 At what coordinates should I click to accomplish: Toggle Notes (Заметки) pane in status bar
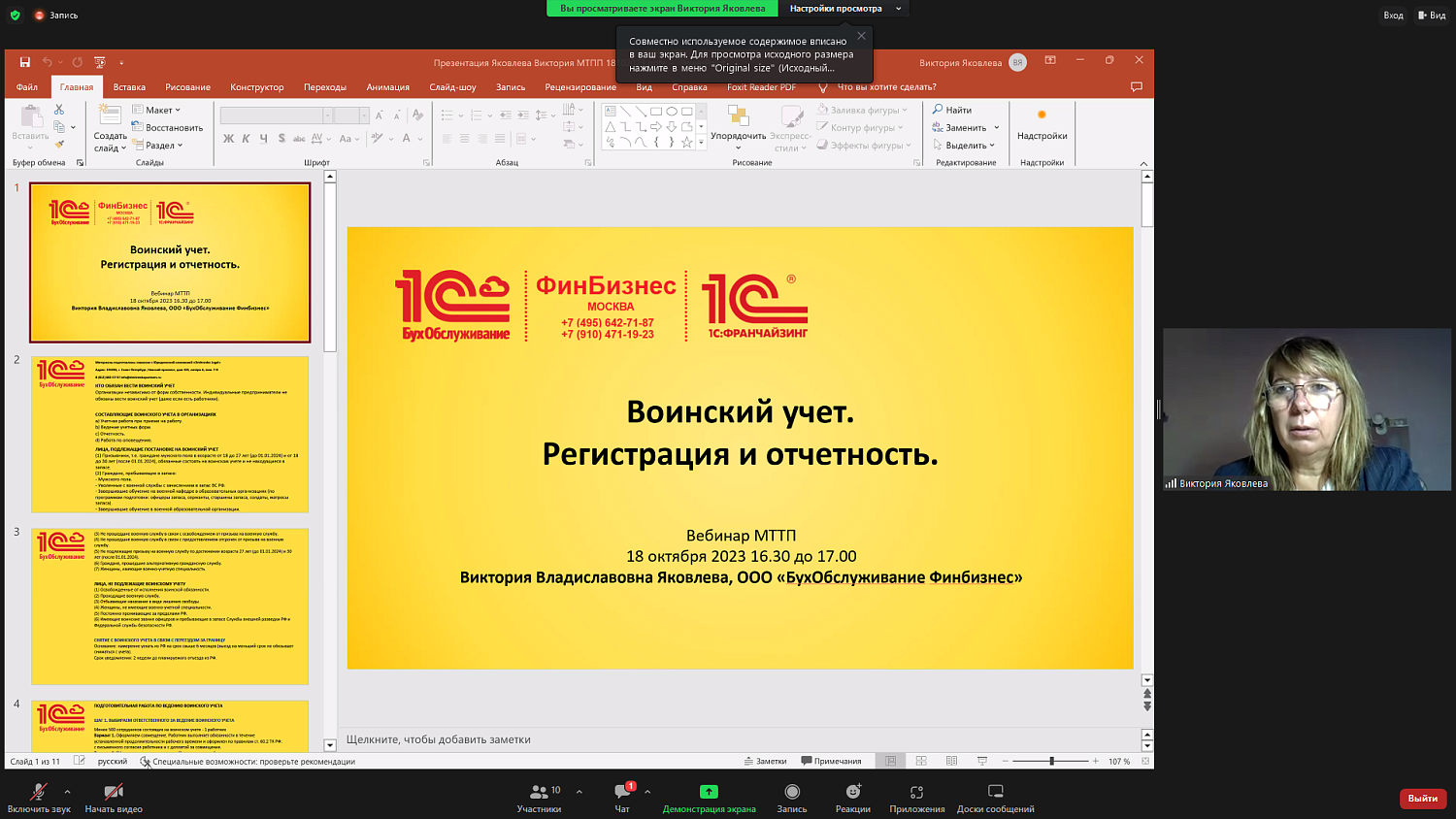click(765, 761)
